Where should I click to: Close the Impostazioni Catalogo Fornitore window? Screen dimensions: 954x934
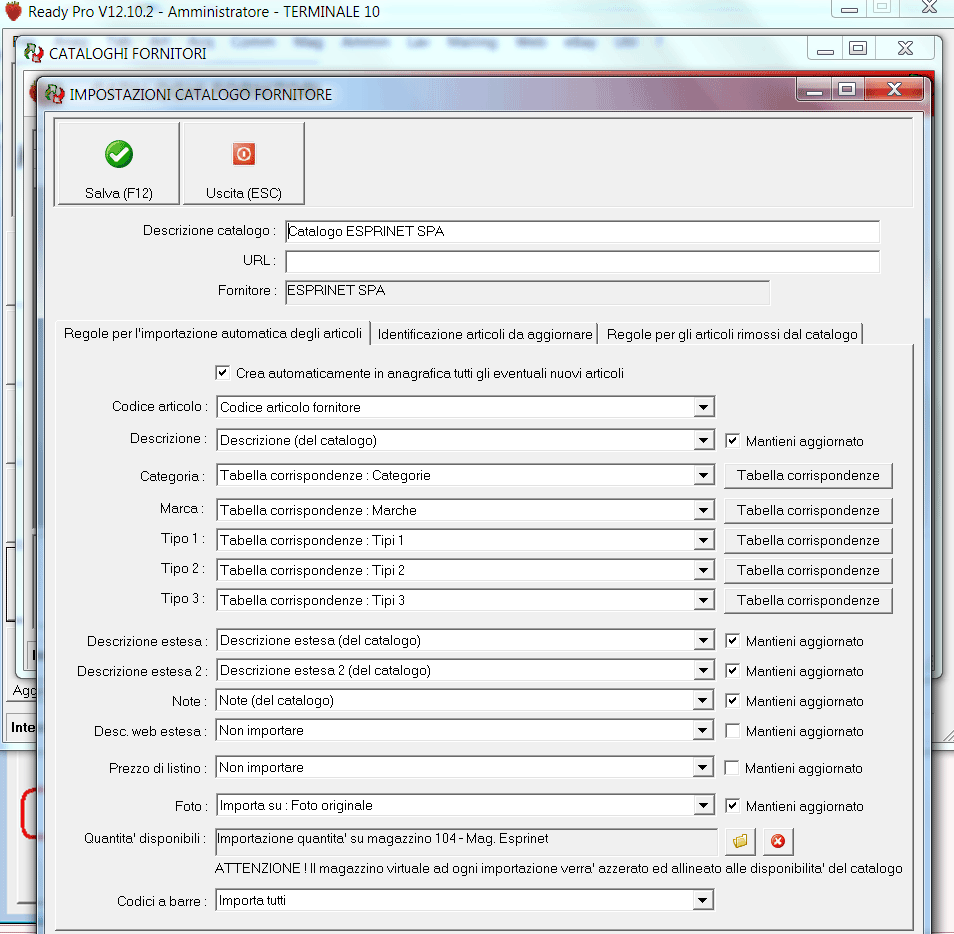click(x=894, y=89)
